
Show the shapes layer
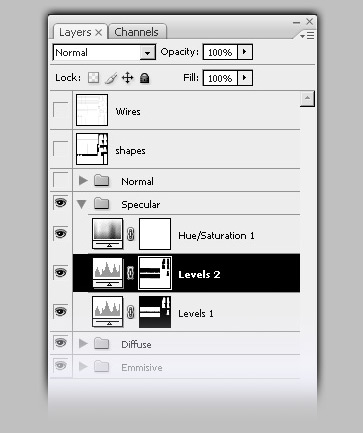tap(61, 148)
